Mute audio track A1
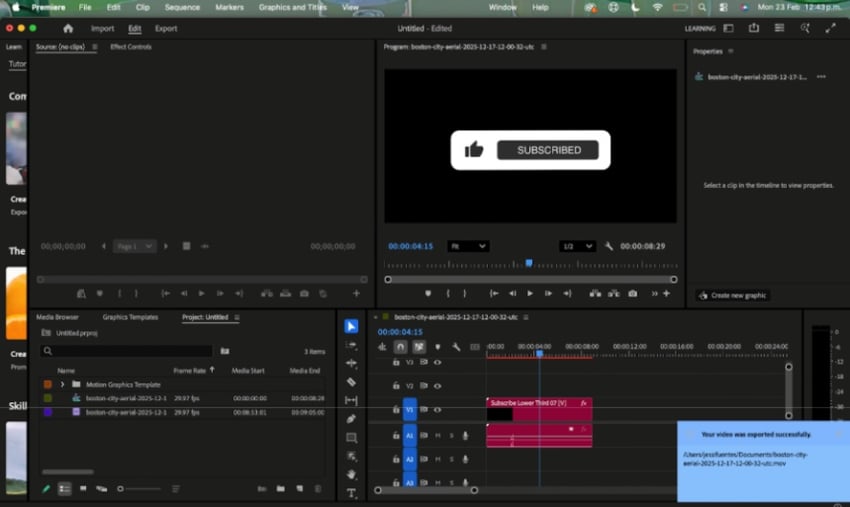850x507 pixels. 437,435
